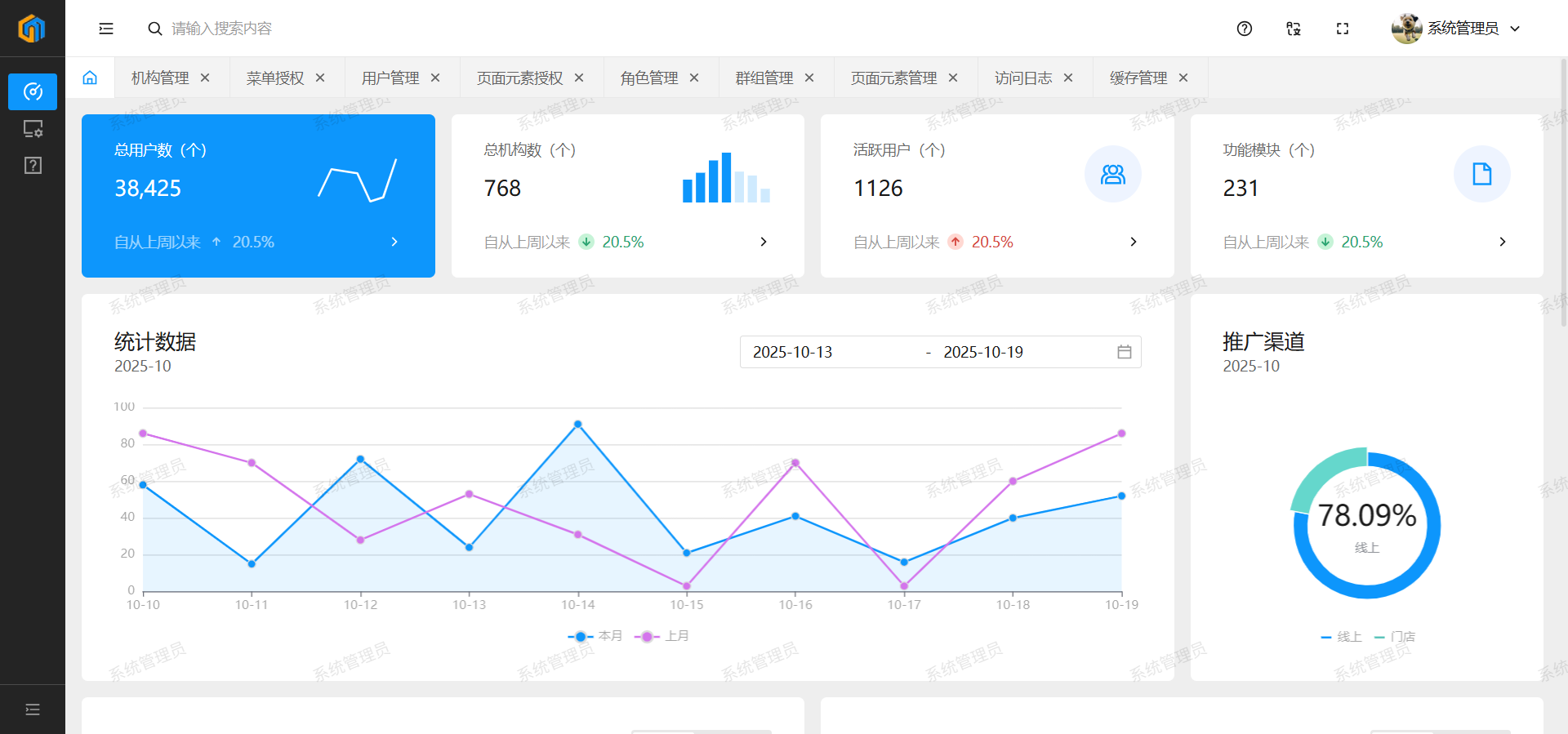Open the dashboard icon in the sidebar
The image size is (1568, 734).
coord(33,91)
